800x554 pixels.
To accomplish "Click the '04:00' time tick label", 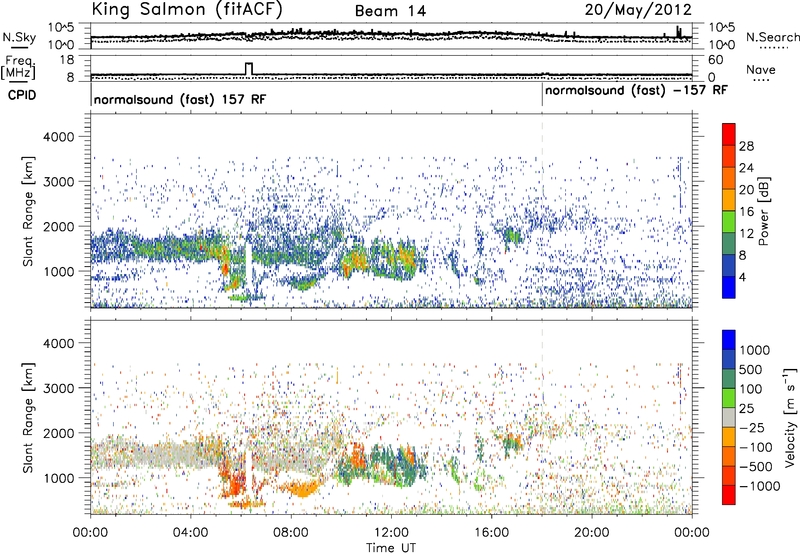I will click(x=190, y=533).
